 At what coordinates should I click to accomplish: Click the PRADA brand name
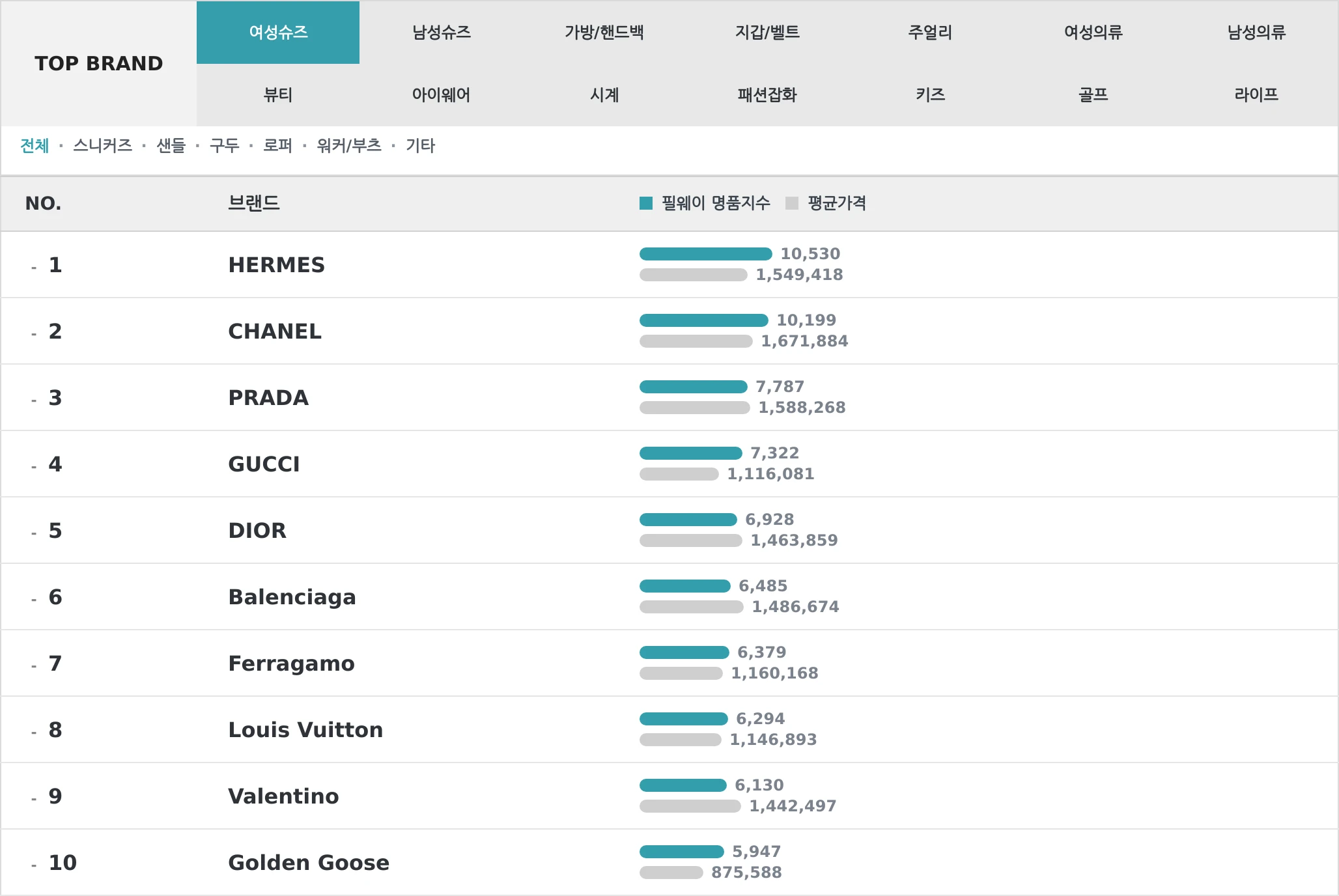point(268,398)
